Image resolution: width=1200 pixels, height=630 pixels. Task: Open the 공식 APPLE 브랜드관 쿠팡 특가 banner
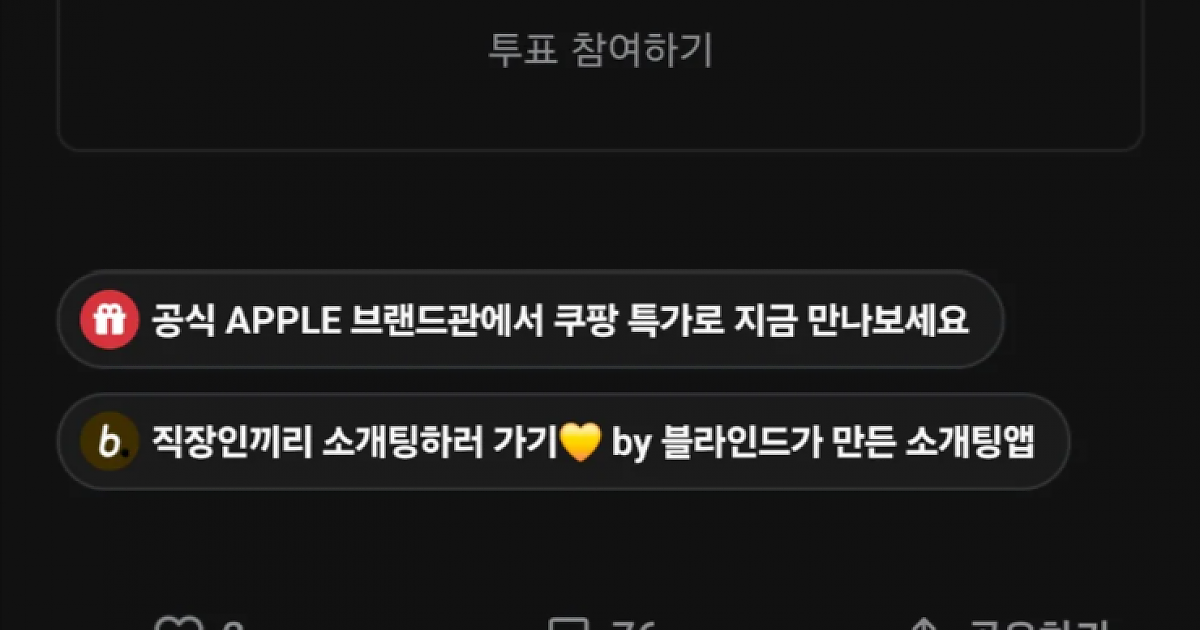click(x=530, y=320)
